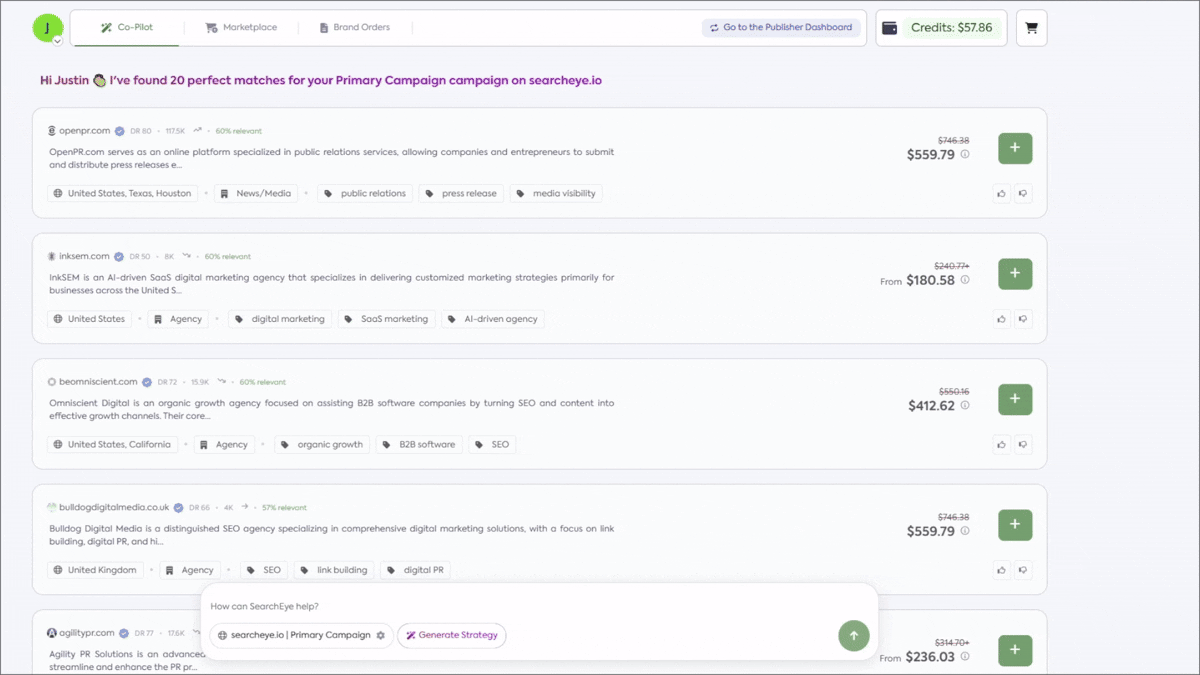1200x675 pixels.
Task: Click info icon next to $559.79 openpr price
Action: (x=965, y=155)
